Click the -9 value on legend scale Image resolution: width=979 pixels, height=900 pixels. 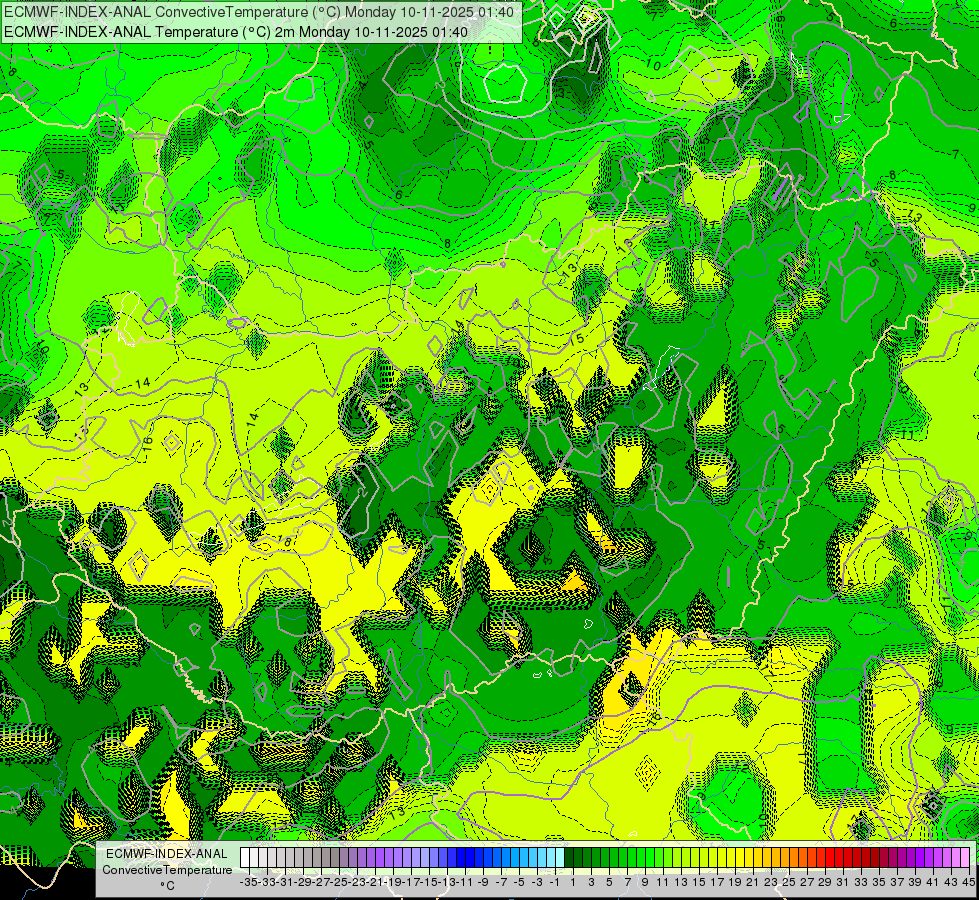[x=483, y=882]
